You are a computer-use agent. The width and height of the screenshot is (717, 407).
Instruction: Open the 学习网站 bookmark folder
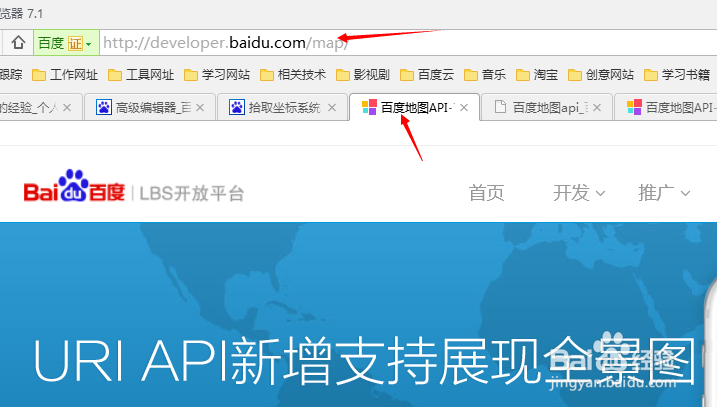click(217, 75)
